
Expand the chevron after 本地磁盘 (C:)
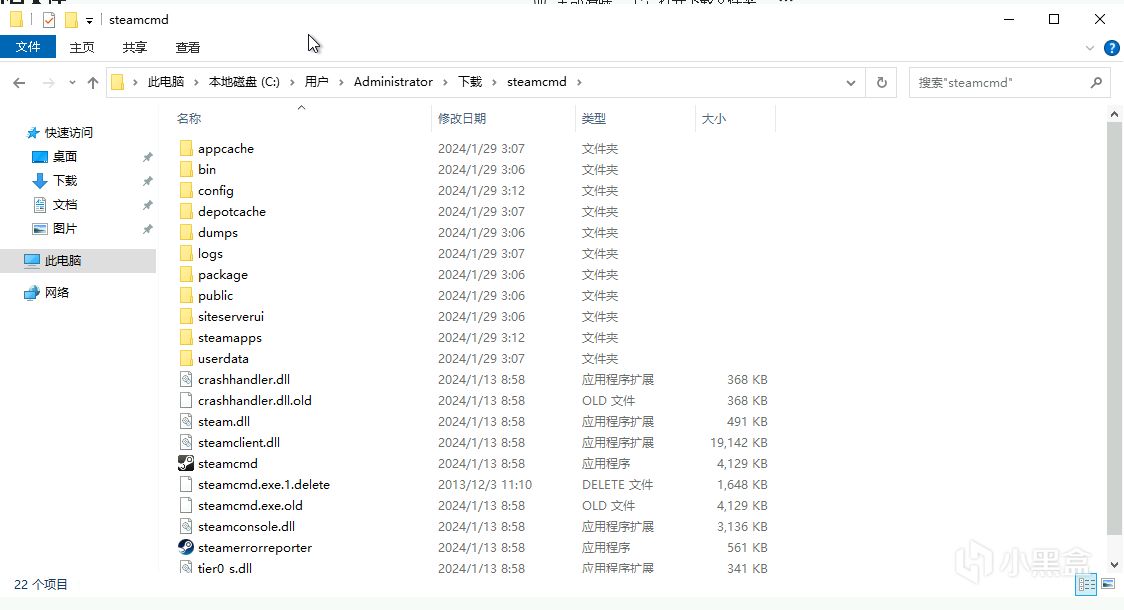[x=292, y=82]
